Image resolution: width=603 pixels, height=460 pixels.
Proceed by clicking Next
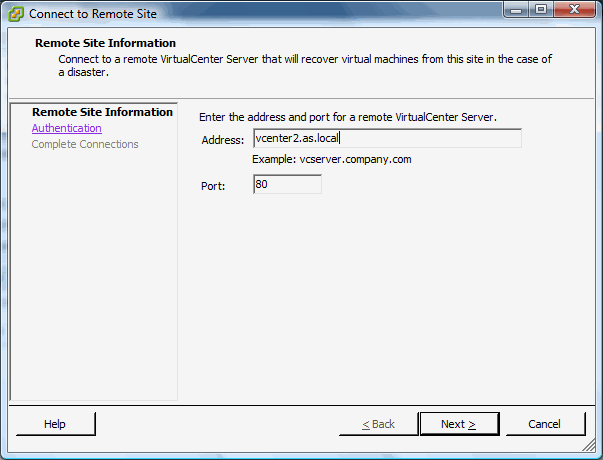point(458,424)
